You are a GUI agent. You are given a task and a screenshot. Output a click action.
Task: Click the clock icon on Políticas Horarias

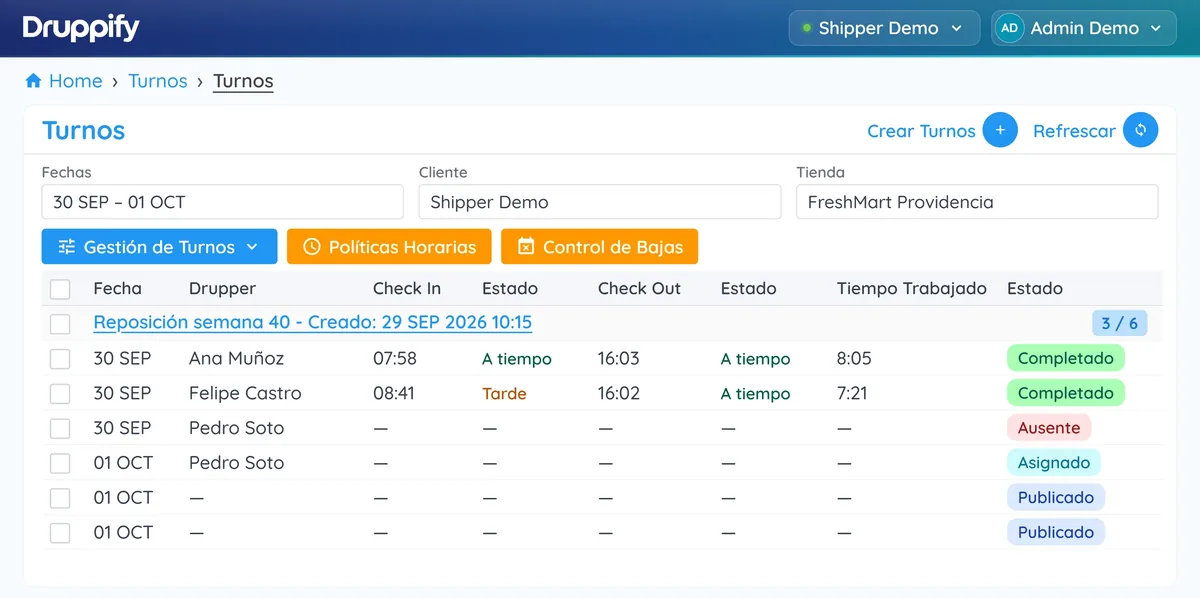click(311, 247)
